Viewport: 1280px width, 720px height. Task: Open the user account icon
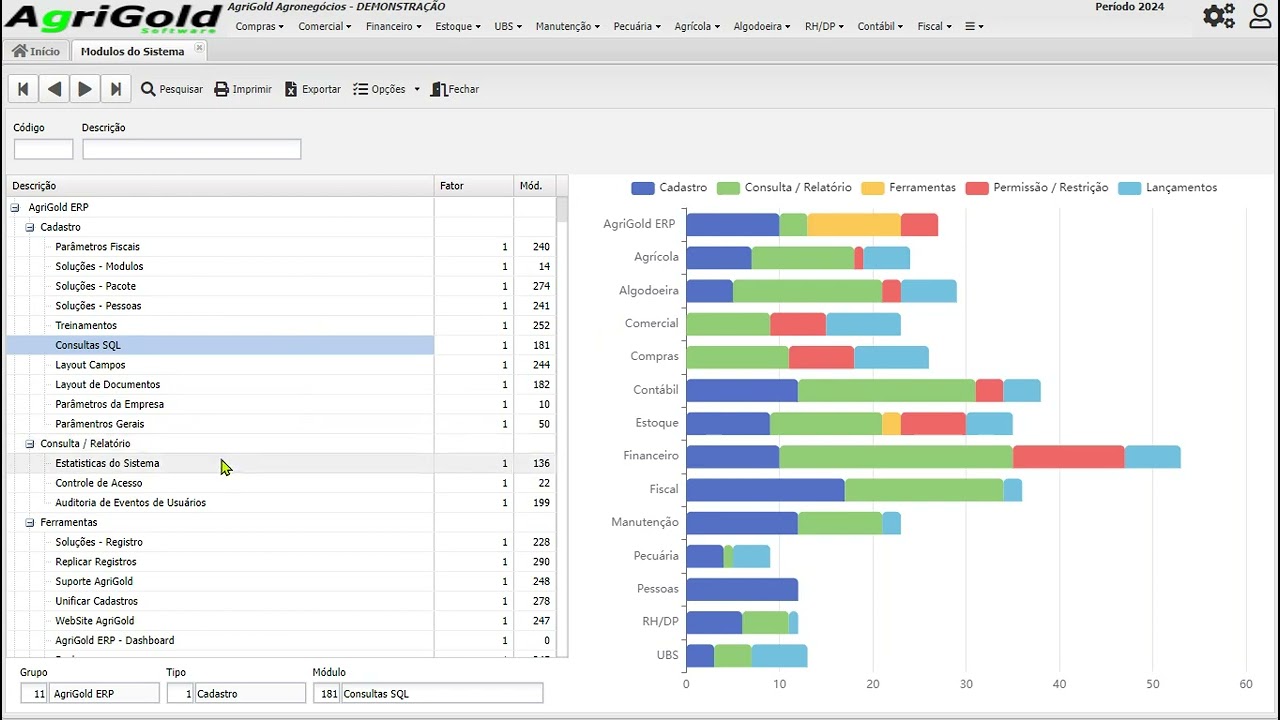click(1260, 16)
